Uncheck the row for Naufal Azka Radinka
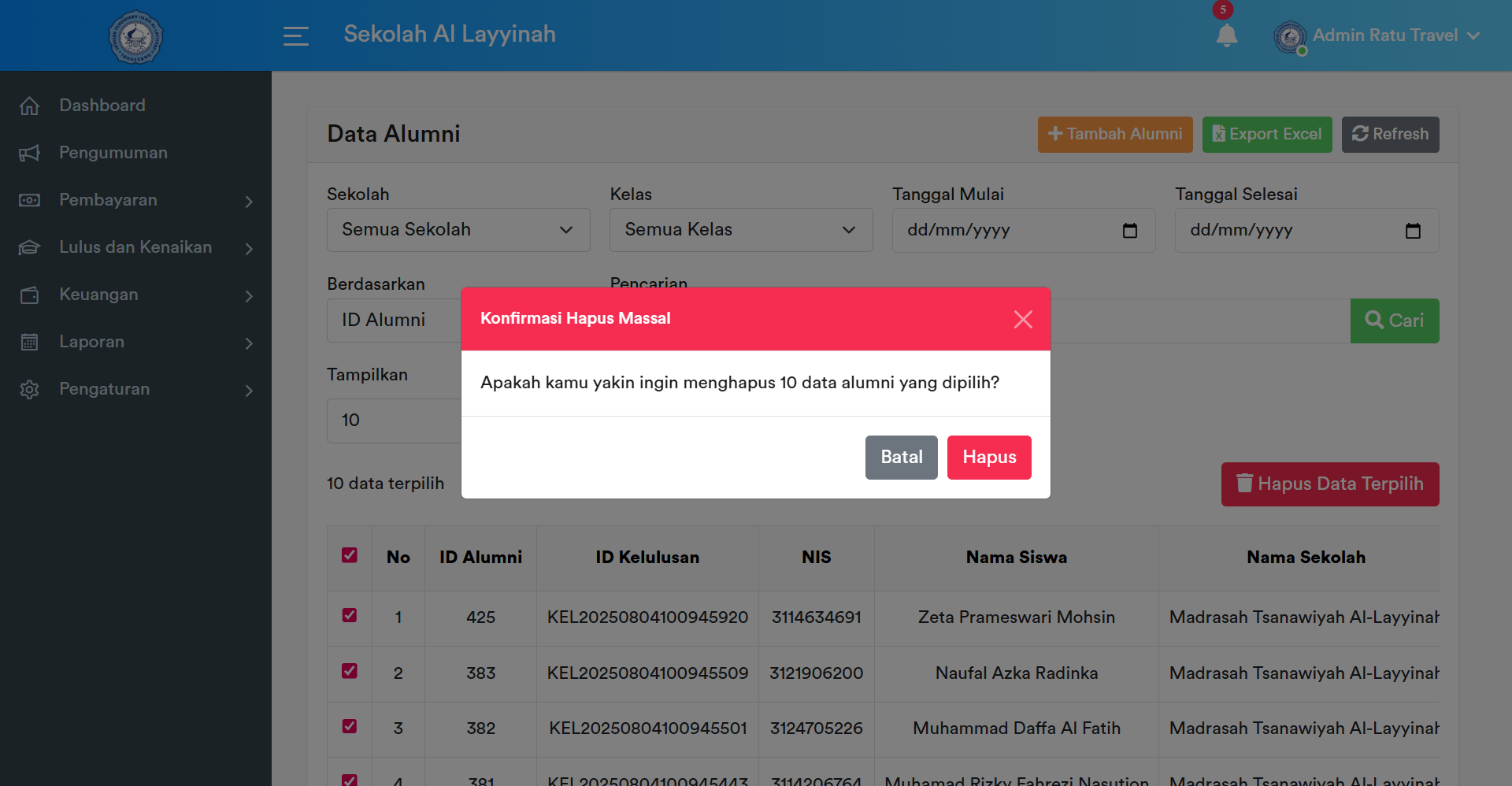 click(350, 671)
